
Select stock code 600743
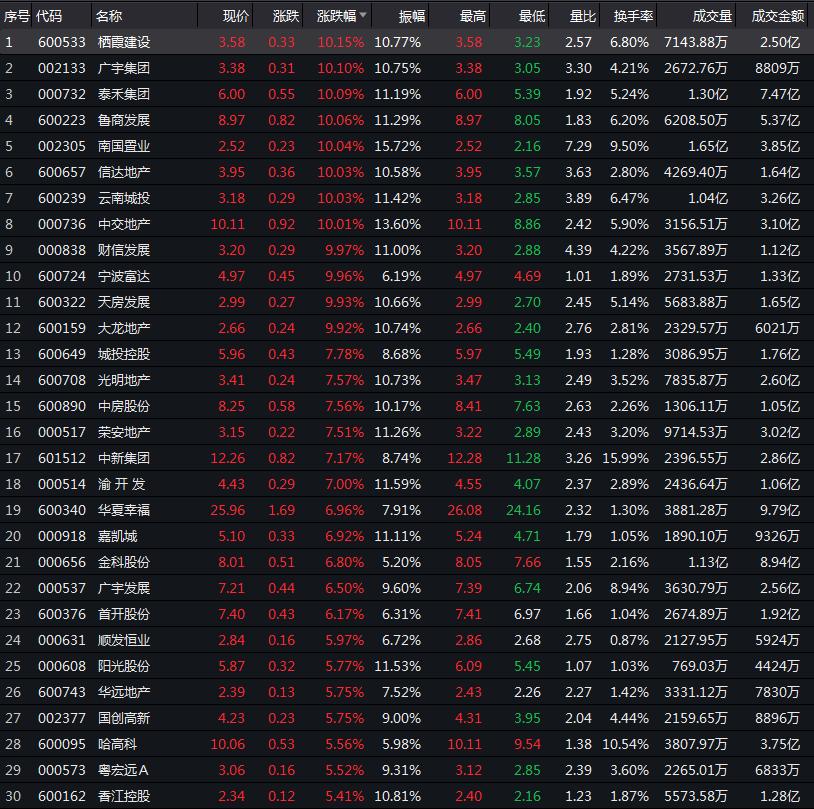coord(62,692)
